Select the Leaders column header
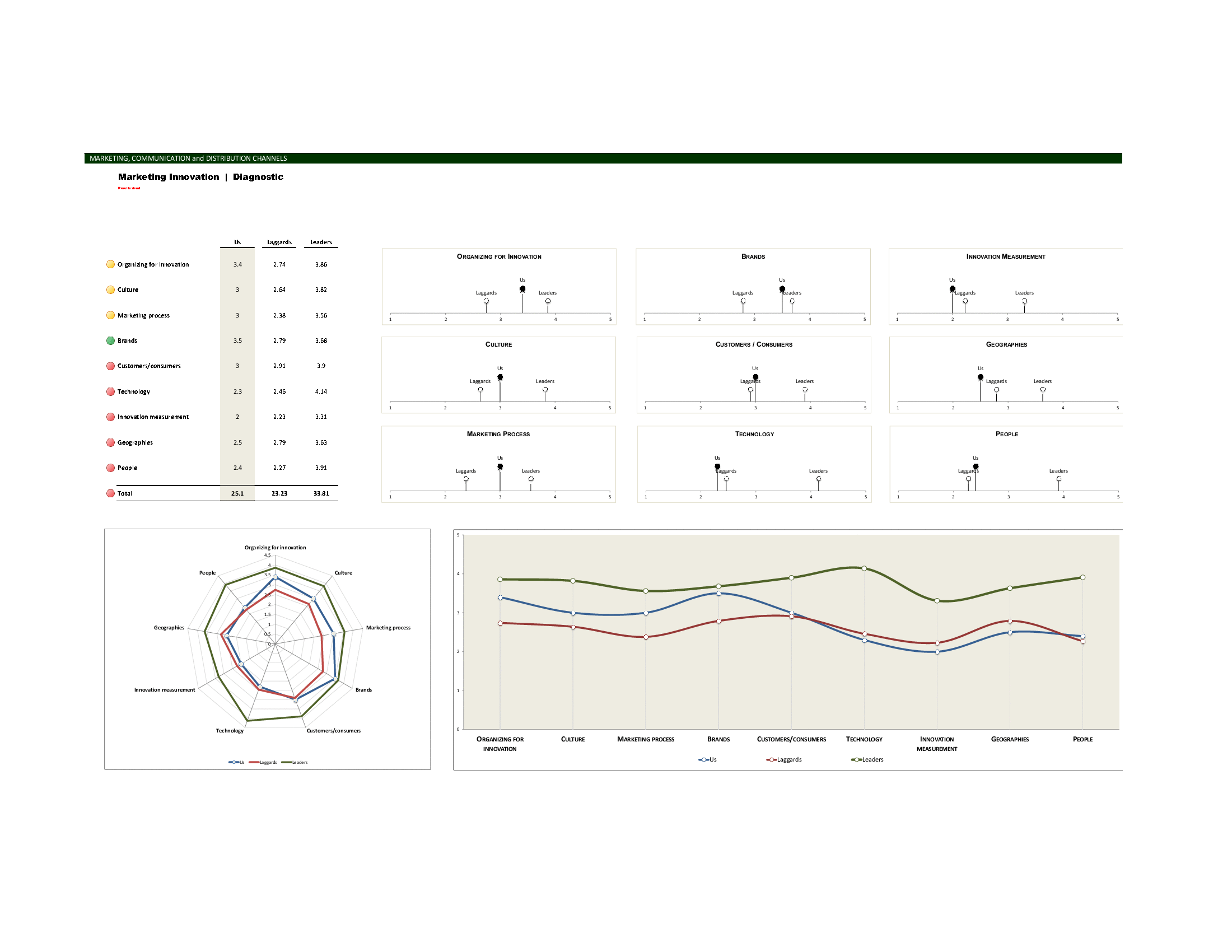Screen dimensions: 1232x952 point(321,242)
